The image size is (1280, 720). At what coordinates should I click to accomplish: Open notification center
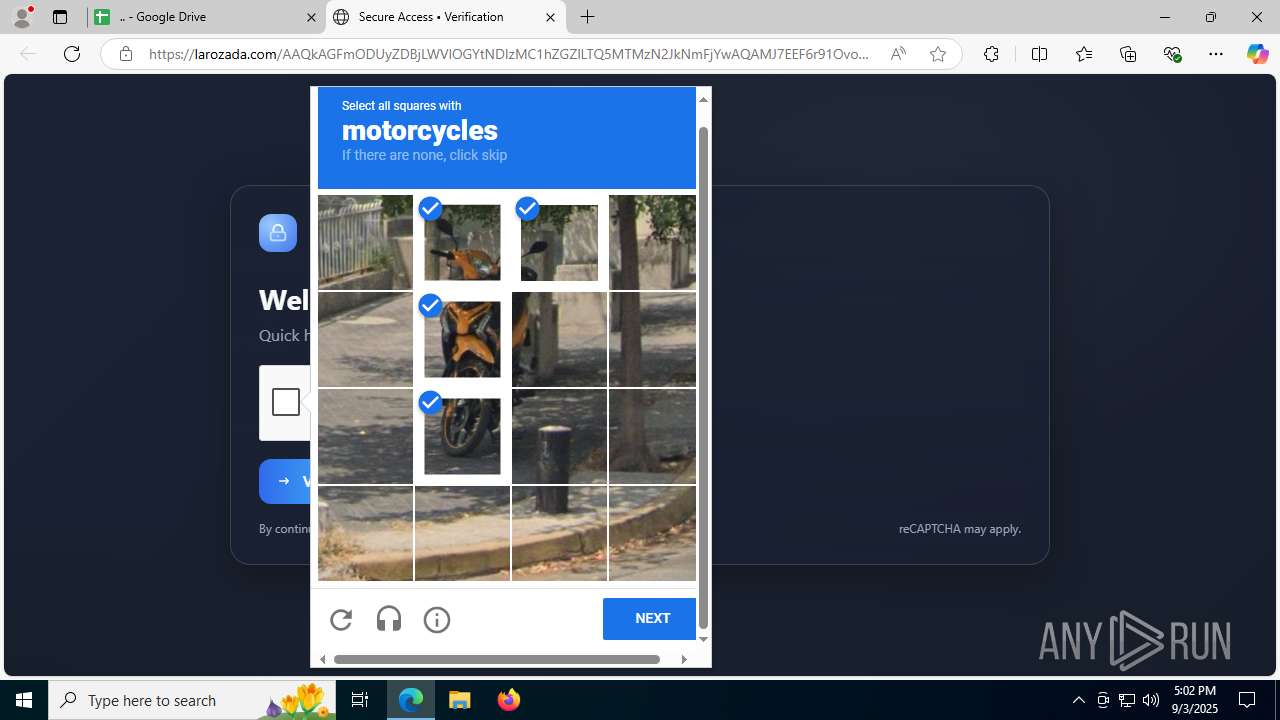point(1248,700)
